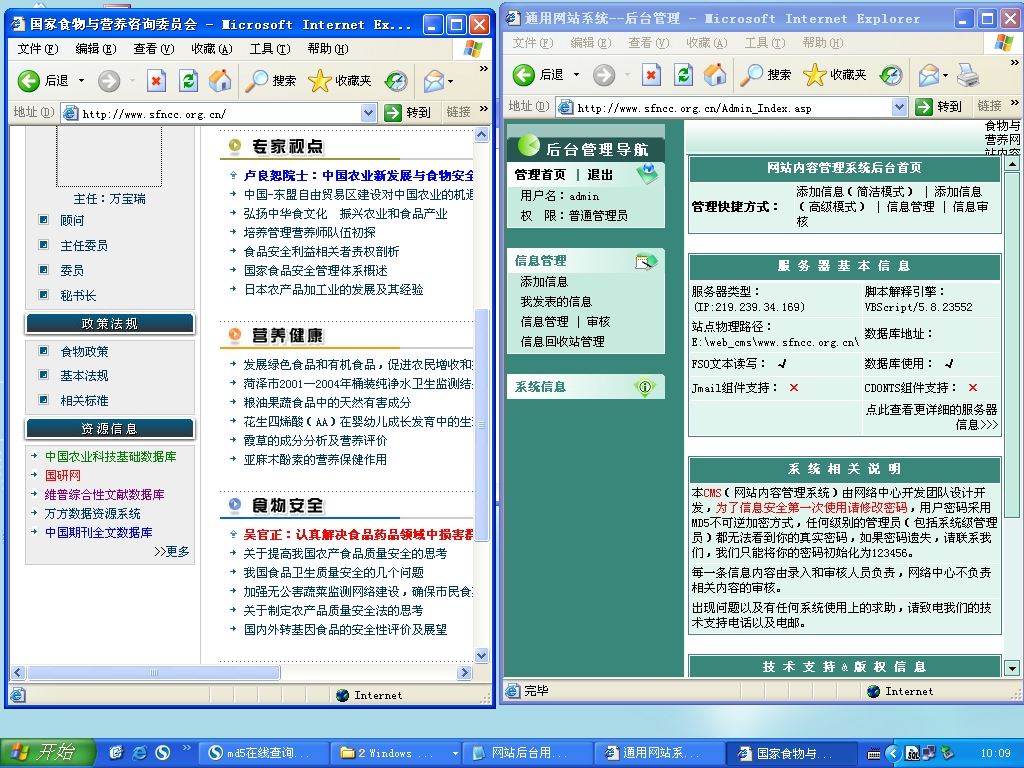Click Internet Explorer quick launch icon
The height and width of the screenshot is (768, 1024).
139,753
